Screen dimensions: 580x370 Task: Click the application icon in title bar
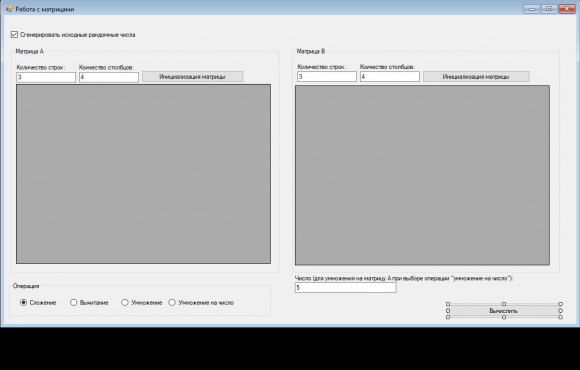coord(9,9)
